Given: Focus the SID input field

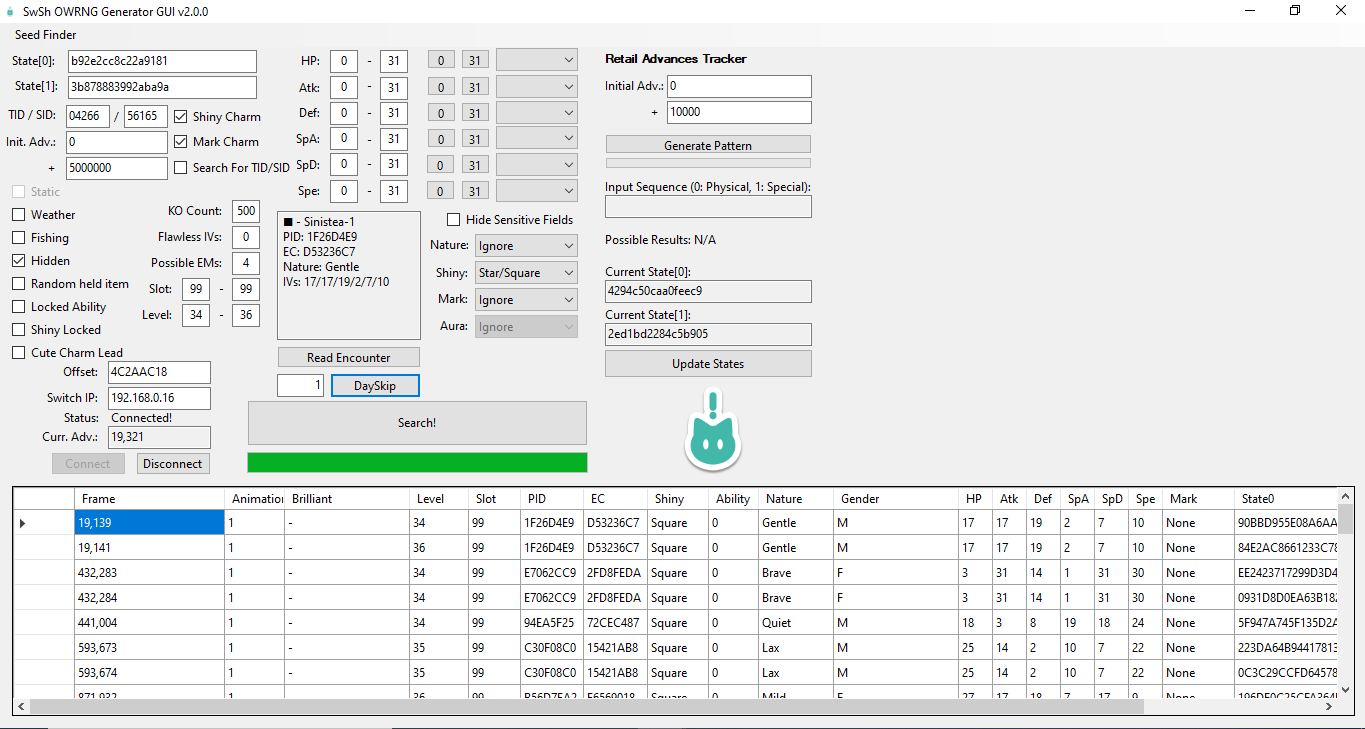Looking at the screenshot, I should tap(146, 116).
